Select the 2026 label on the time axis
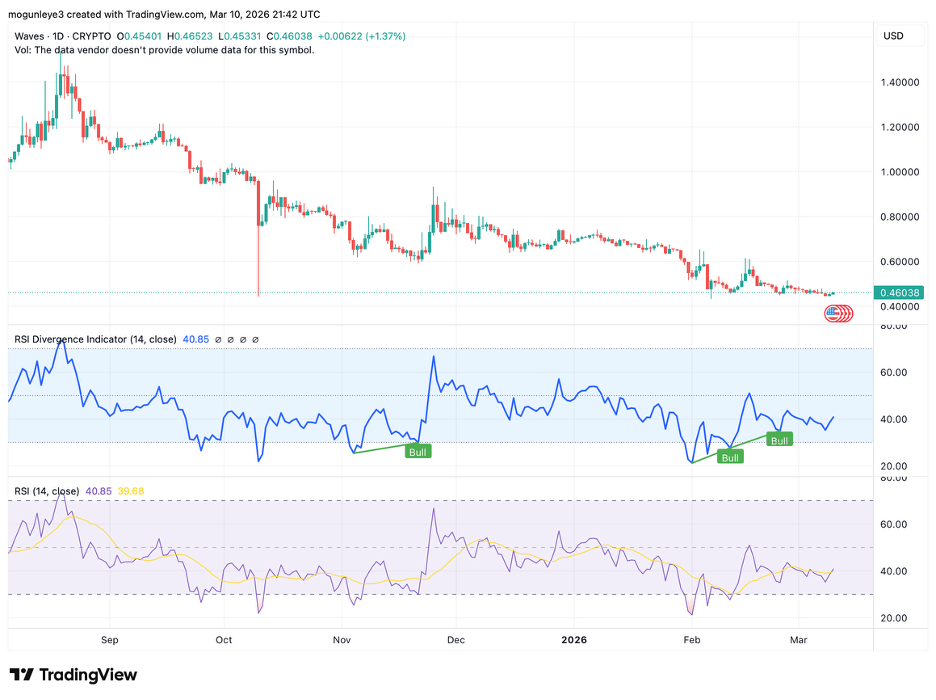This screenshot has width=936, height=700. click(x=574, y=640)
